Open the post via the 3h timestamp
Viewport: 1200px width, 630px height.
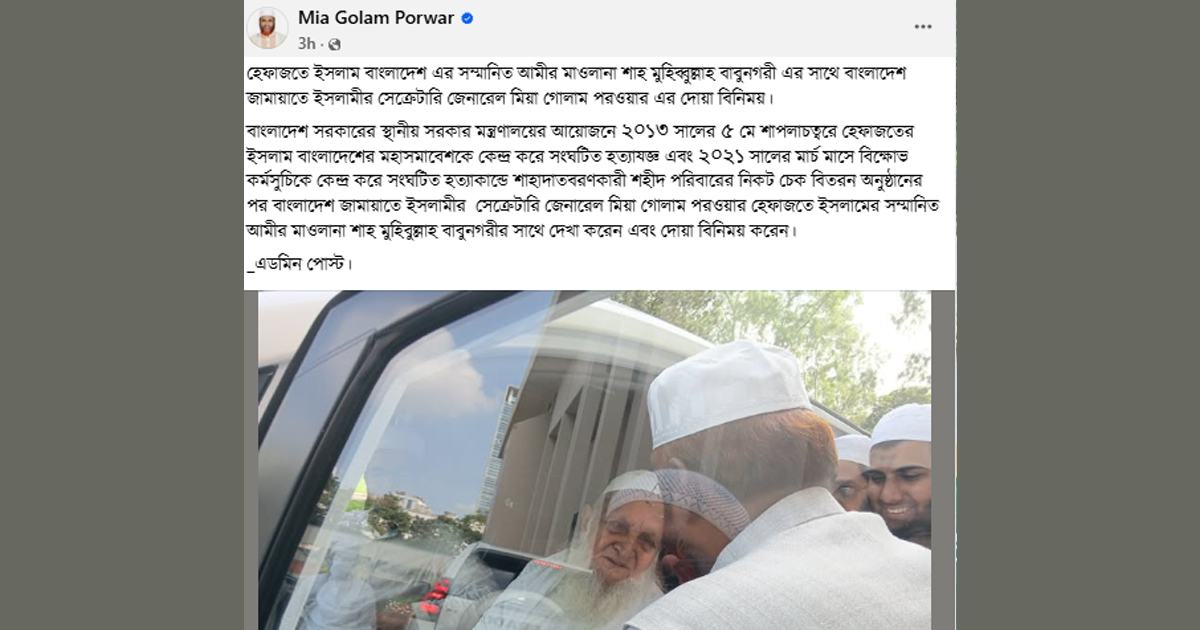coord(306,44)
